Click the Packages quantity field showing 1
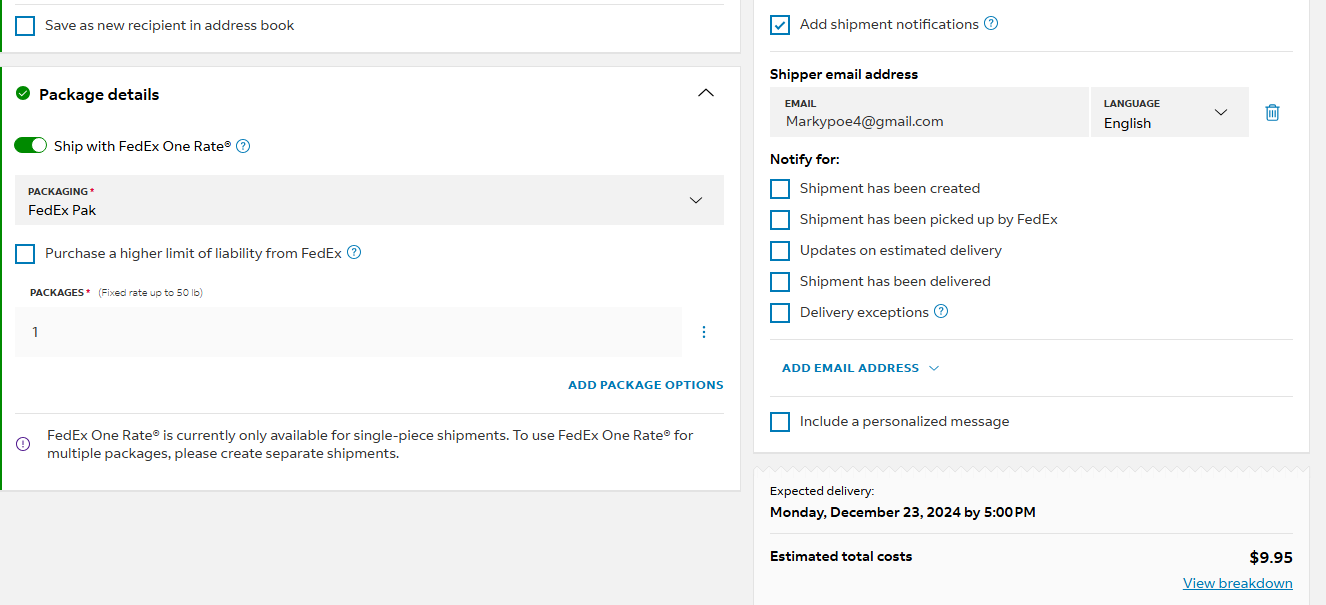 coord(348,332)
